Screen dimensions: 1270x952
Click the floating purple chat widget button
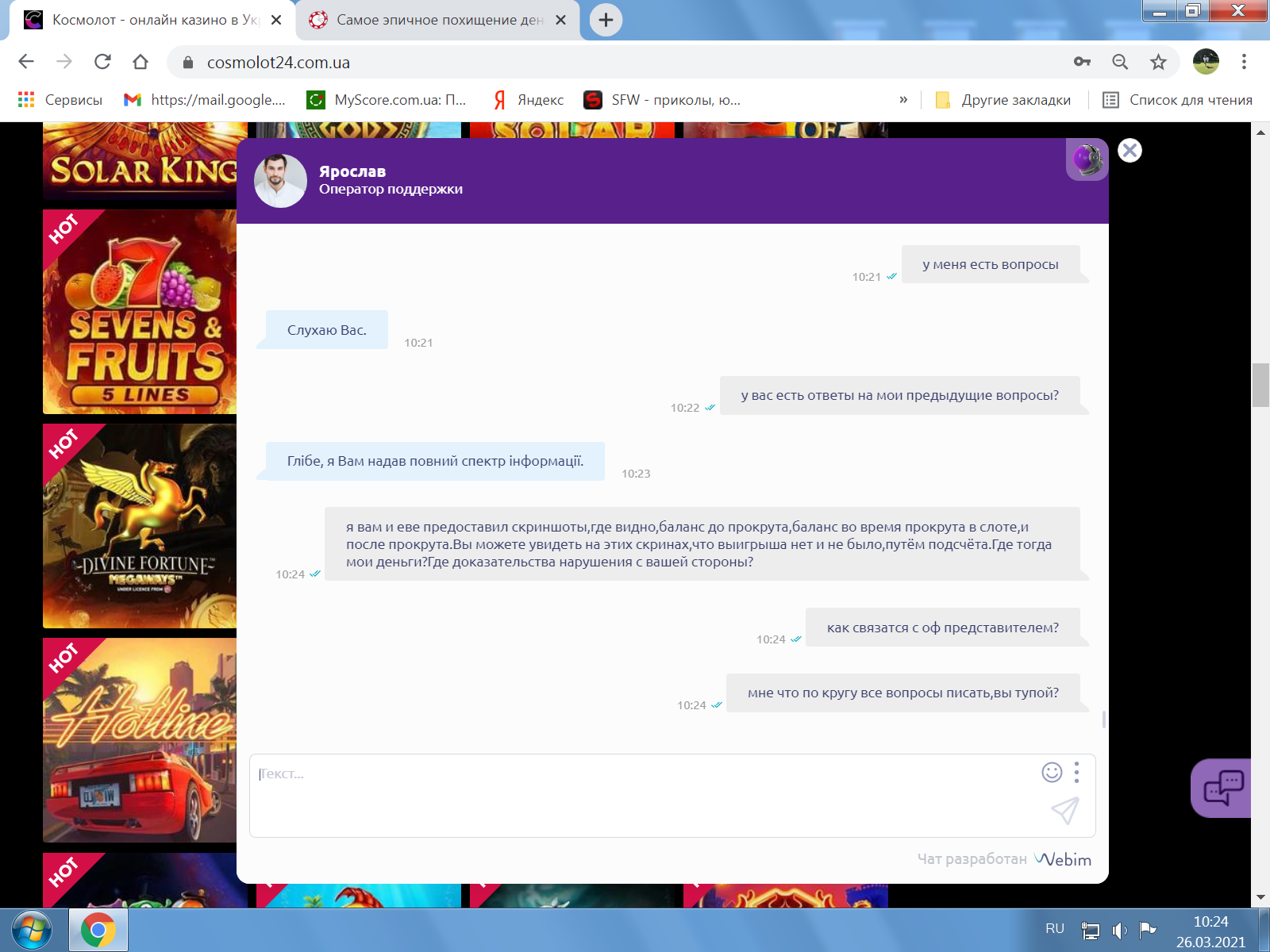pyautogui.click(x=1222, y=789)
